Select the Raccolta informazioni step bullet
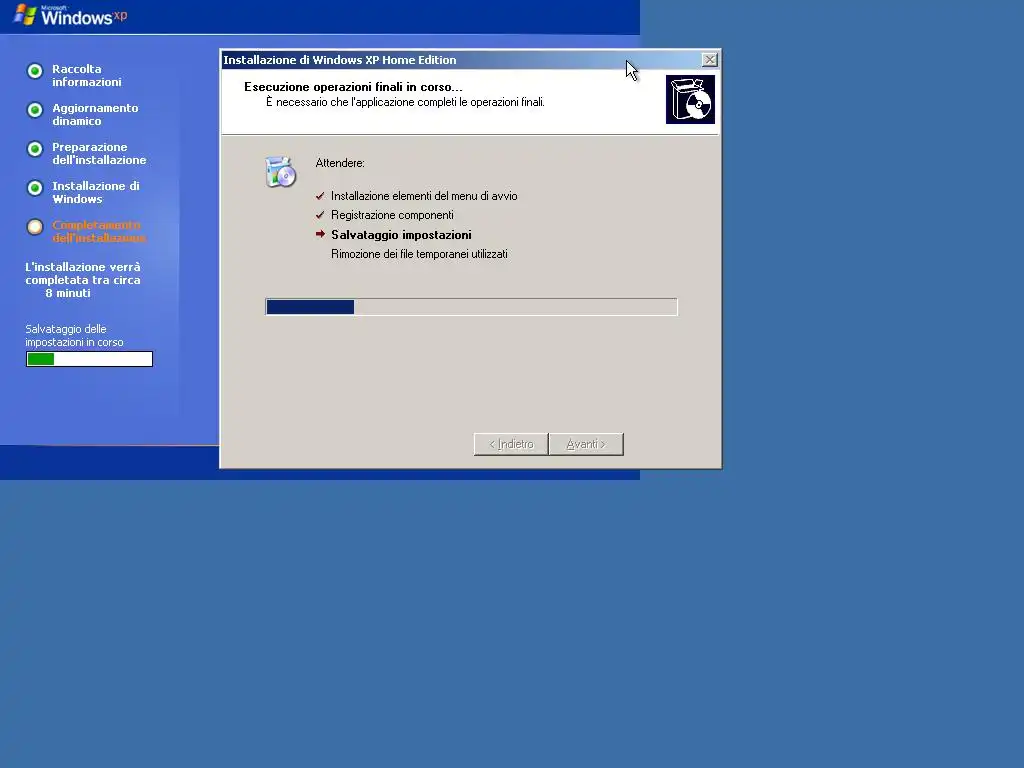The width and height of the screenshot is (1024, 768). tap(35, 71)
